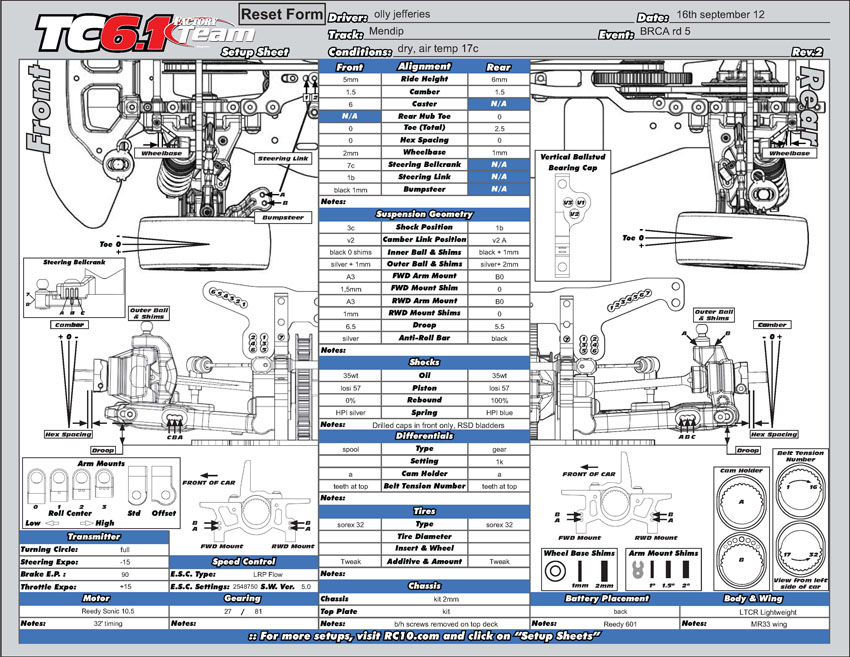Select the Shocks notes about drilled caps
Image resolution: width=850 pixels, height=657 pixels.
(438, 425)
